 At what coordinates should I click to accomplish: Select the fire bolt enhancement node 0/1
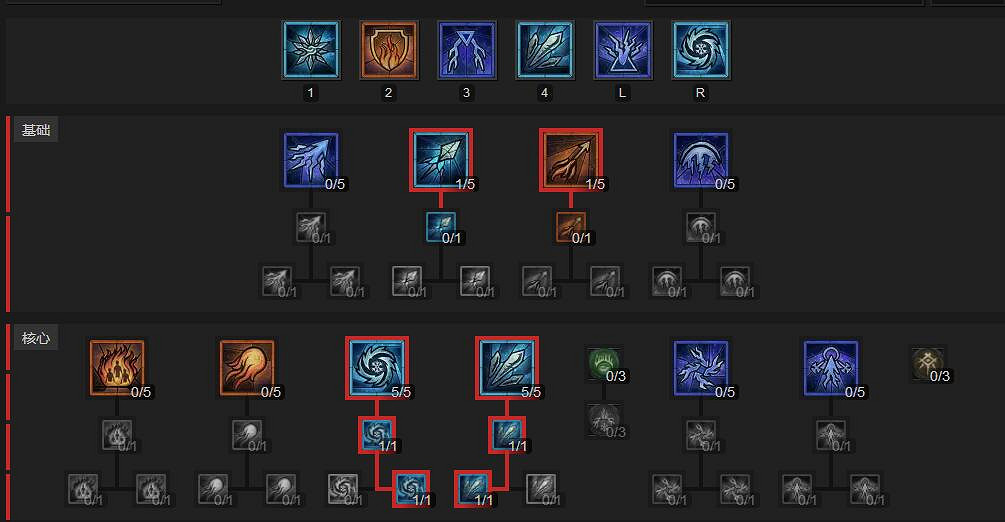click(571, 228)
